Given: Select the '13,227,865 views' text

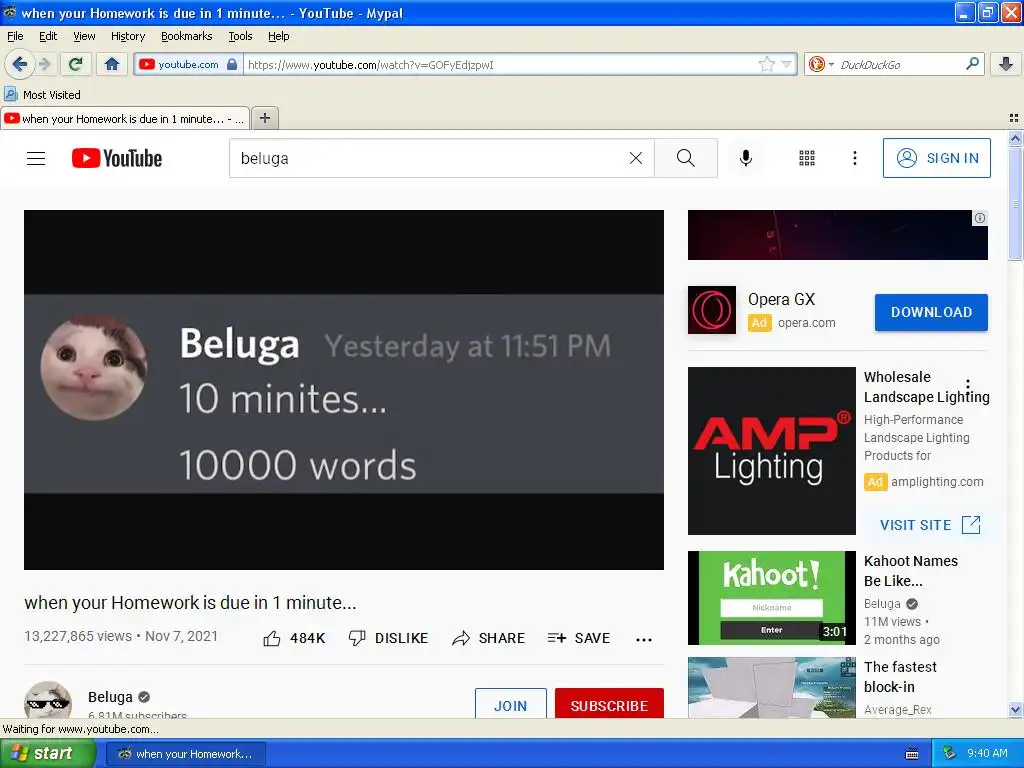Looking at the screenshot, I should (x=78, y=636).
